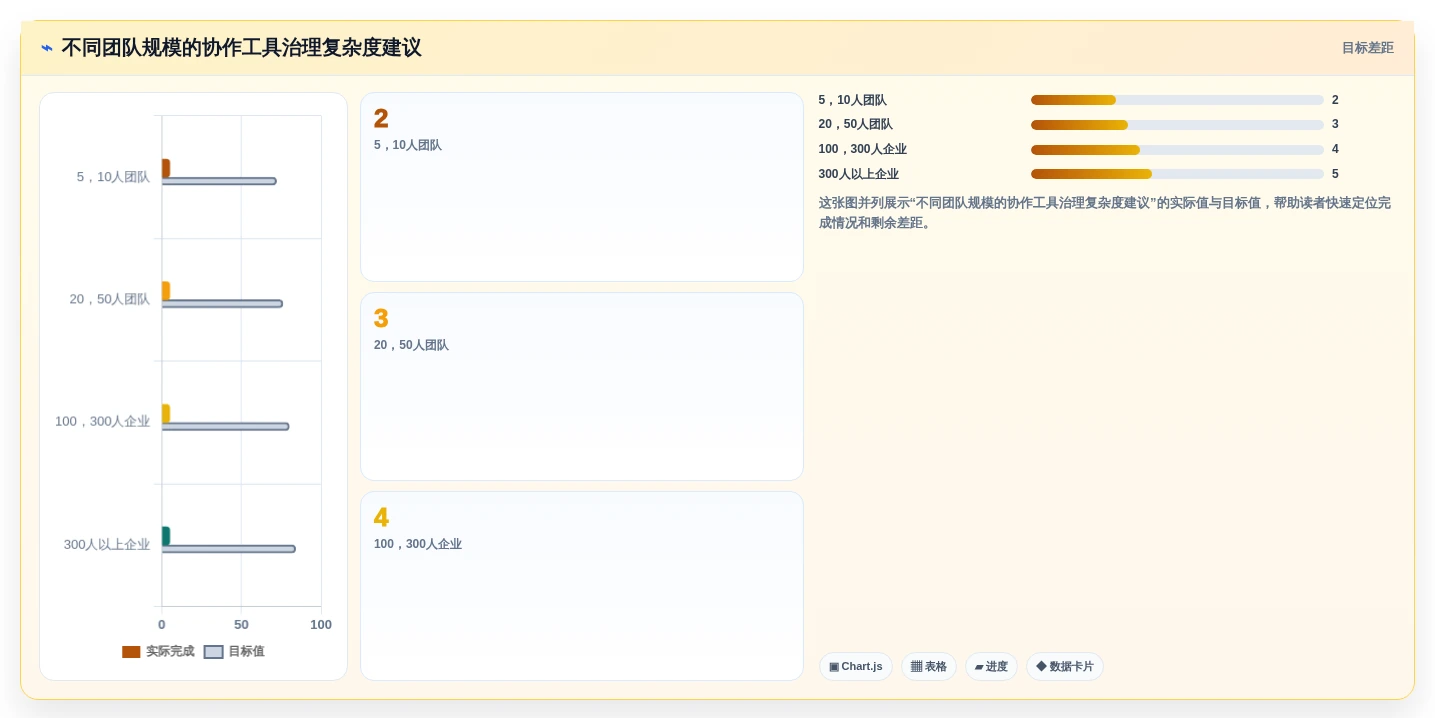1435x718 pixels.
Task: Click the progress bar for 5，10人团队
Action: coord(1177,100)
